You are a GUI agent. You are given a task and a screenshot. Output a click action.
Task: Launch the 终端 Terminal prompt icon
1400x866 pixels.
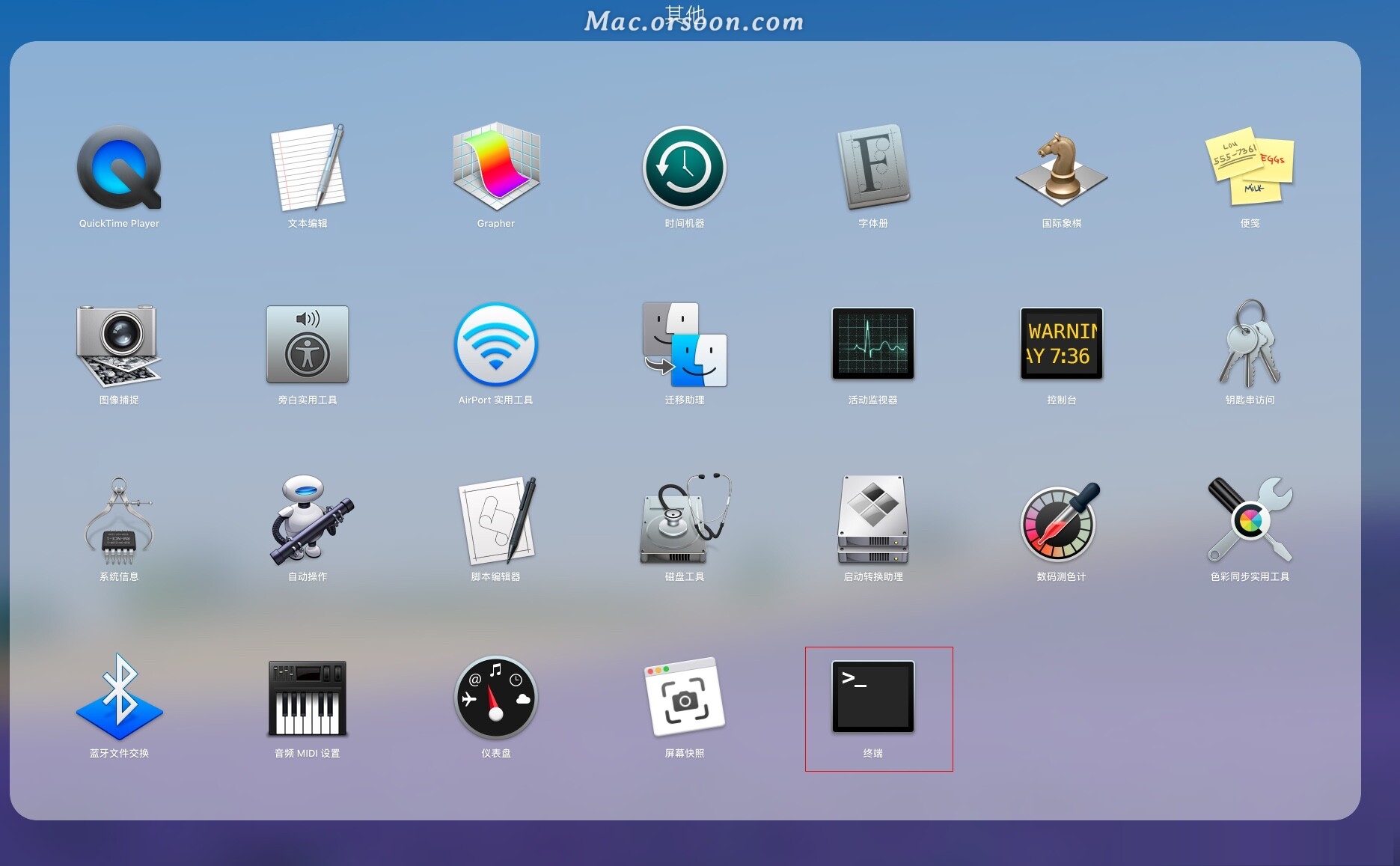(x=873, y=697)
